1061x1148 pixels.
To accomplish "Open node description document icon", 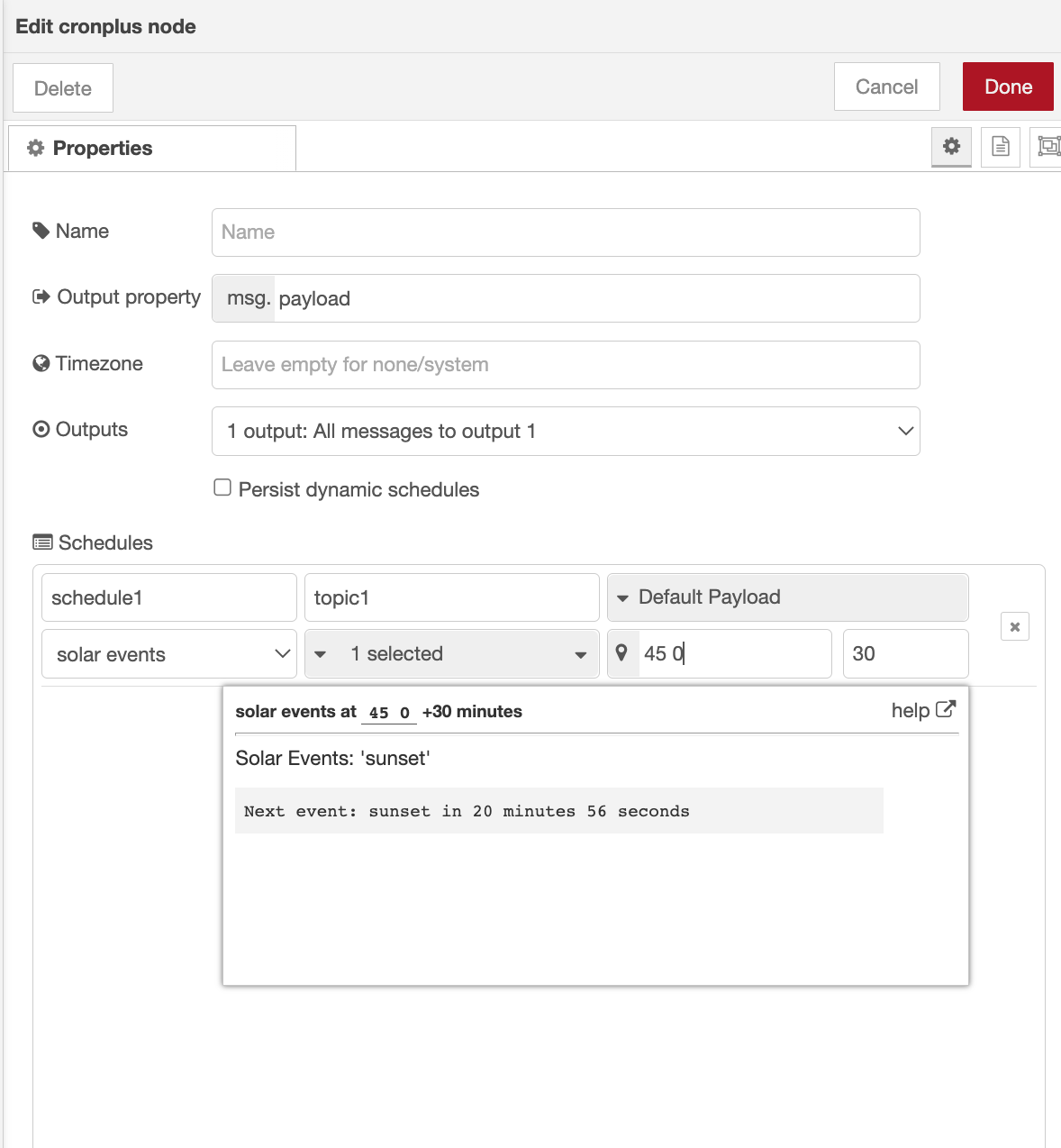I will pos(1000,147).
